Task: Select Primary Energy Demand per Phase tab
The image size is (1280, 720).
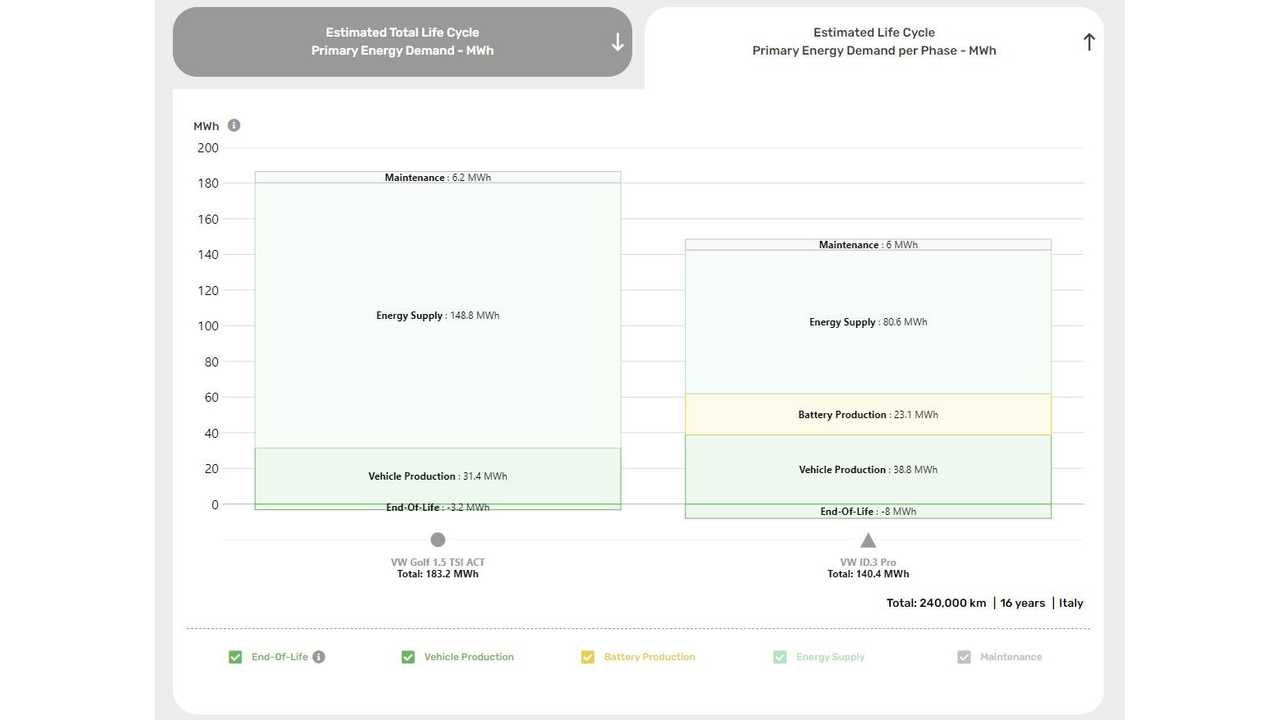Action: pos(874,42)
